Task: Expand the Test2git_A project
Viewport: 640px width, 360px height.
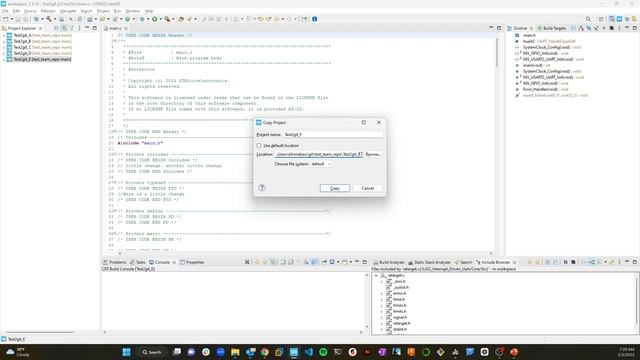Action: [x=4, y=36]
